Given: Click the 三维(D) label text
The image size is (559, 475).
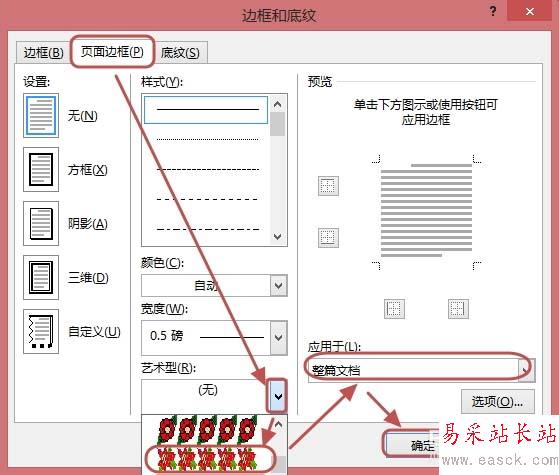Looking at the screenshot, I should [x=88, y=277].
